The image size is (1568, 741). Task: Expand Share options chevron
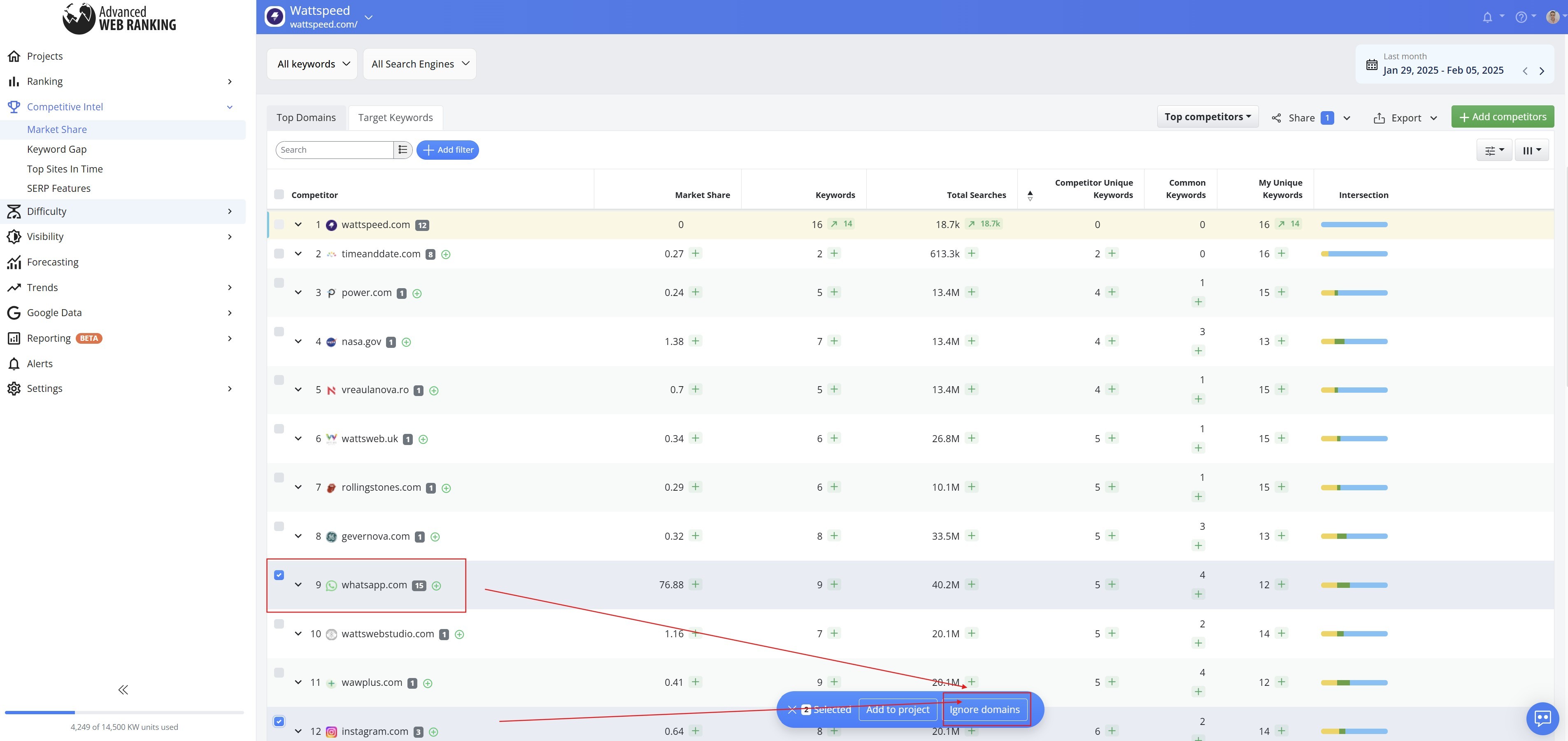pos(1347,118)
